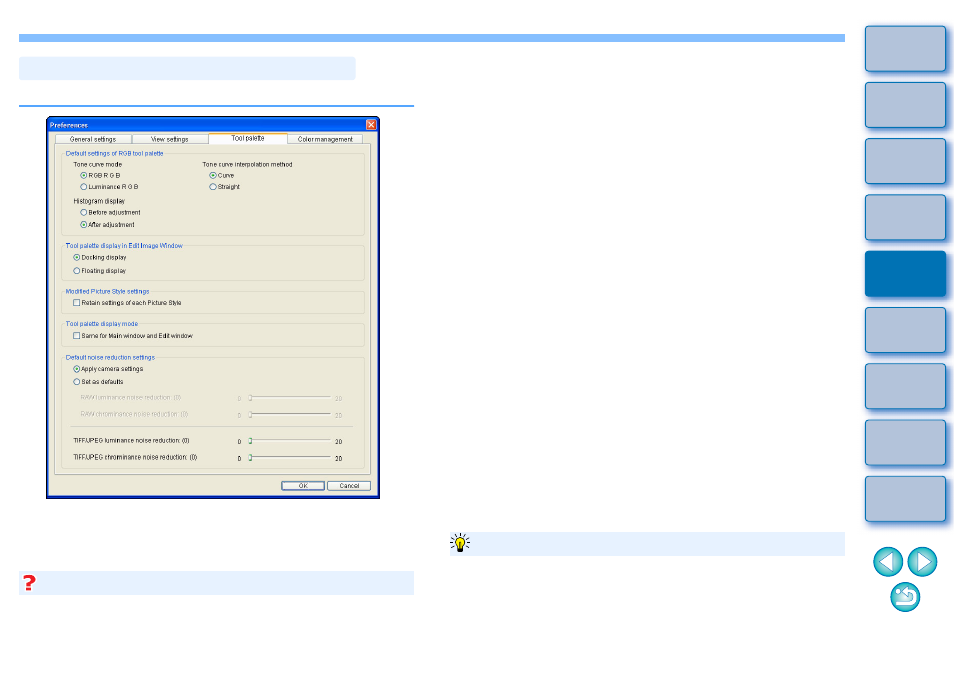Set histogram display to After adjustment
The height and width of the screenshot is (674, 954).
[107, 224]
